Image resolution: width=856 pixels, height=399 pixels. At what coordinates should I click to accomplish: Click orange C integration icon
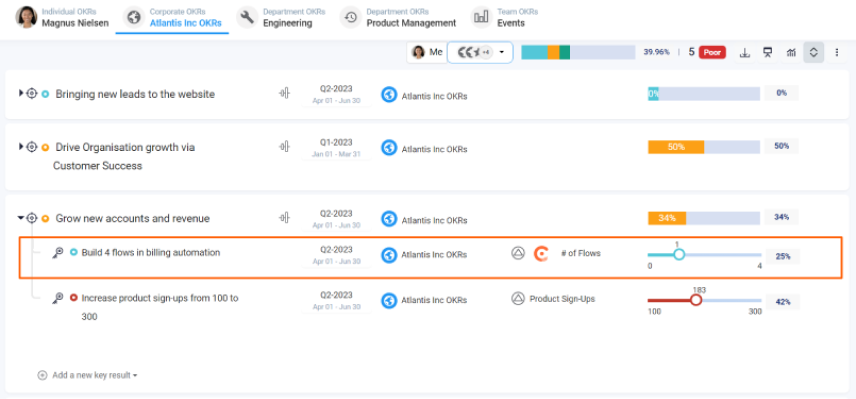(x=540, y=254)
